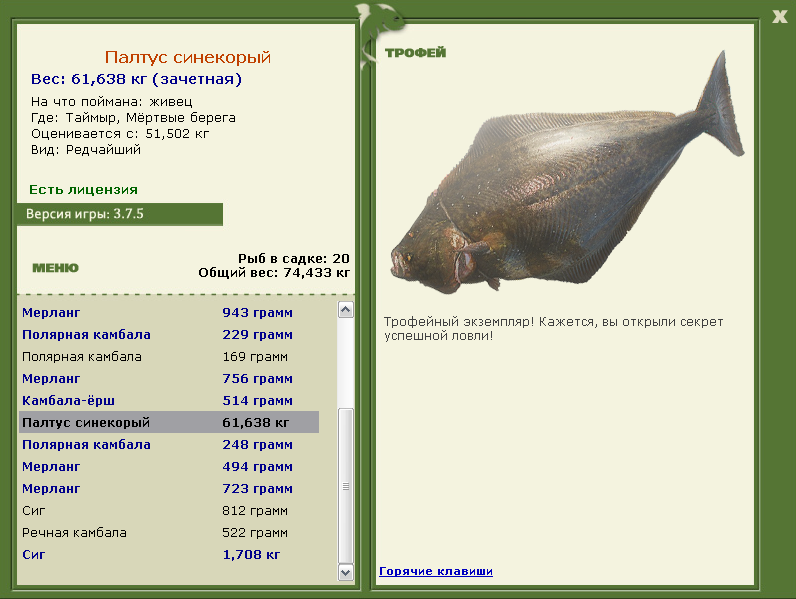
Task: Click the ТРОФЕЙ heading
Action: click(415, 52)
